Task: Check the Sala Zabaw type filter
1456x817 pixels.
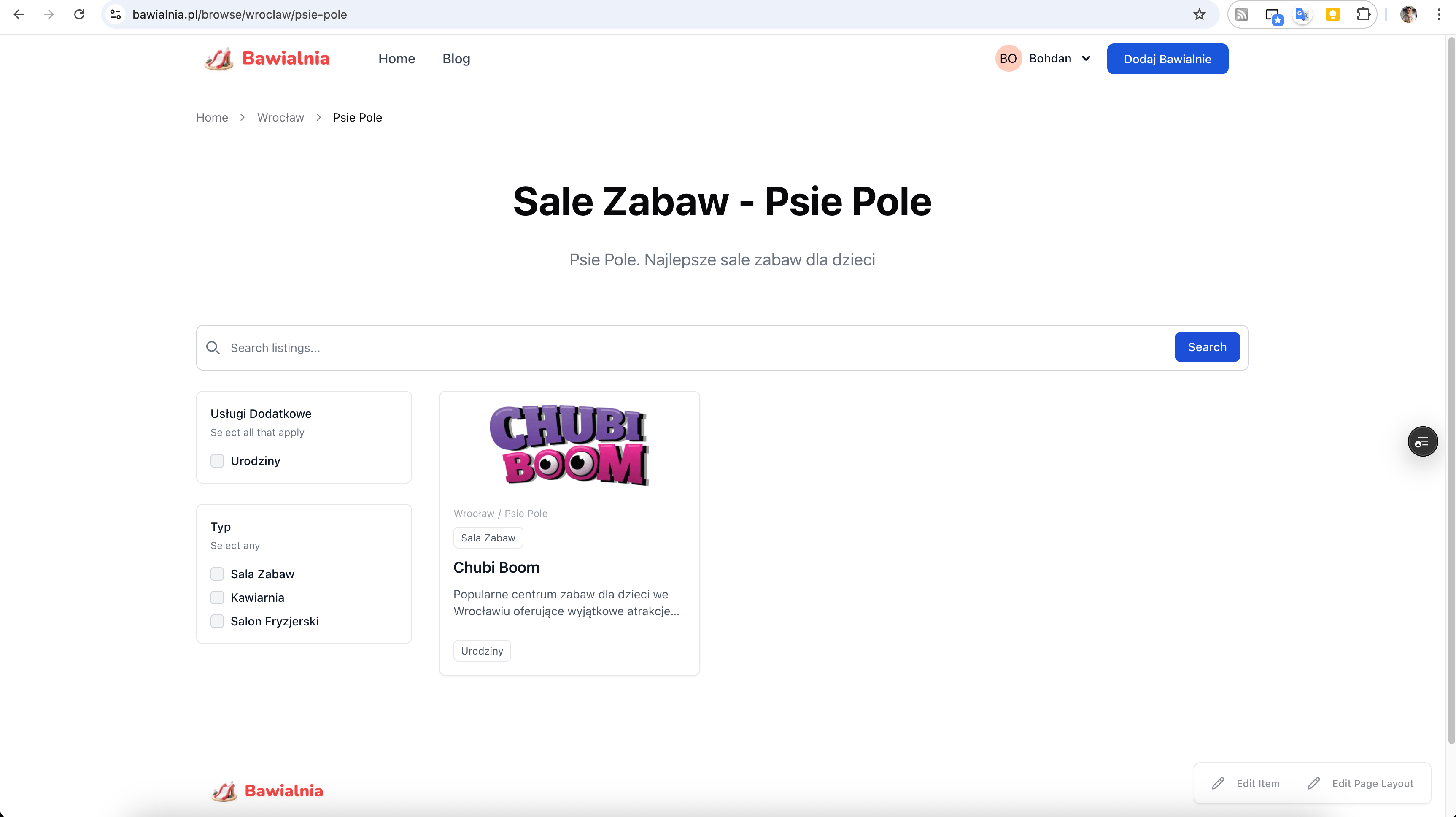Action: [217, 574]
